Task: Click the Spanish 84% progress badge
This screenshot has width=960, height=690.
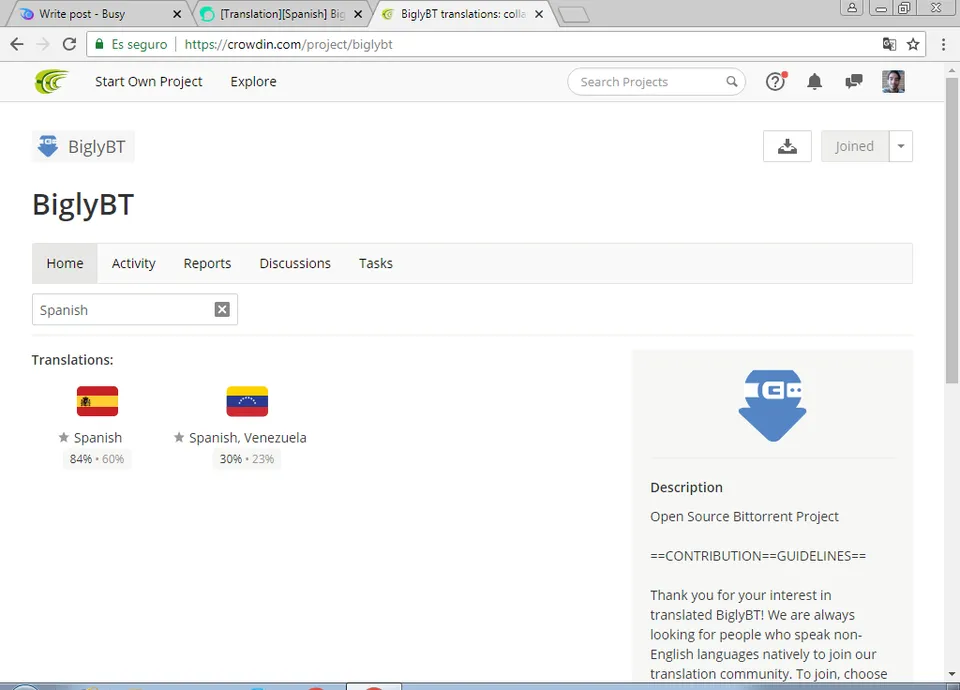Action: coord(97,459)
